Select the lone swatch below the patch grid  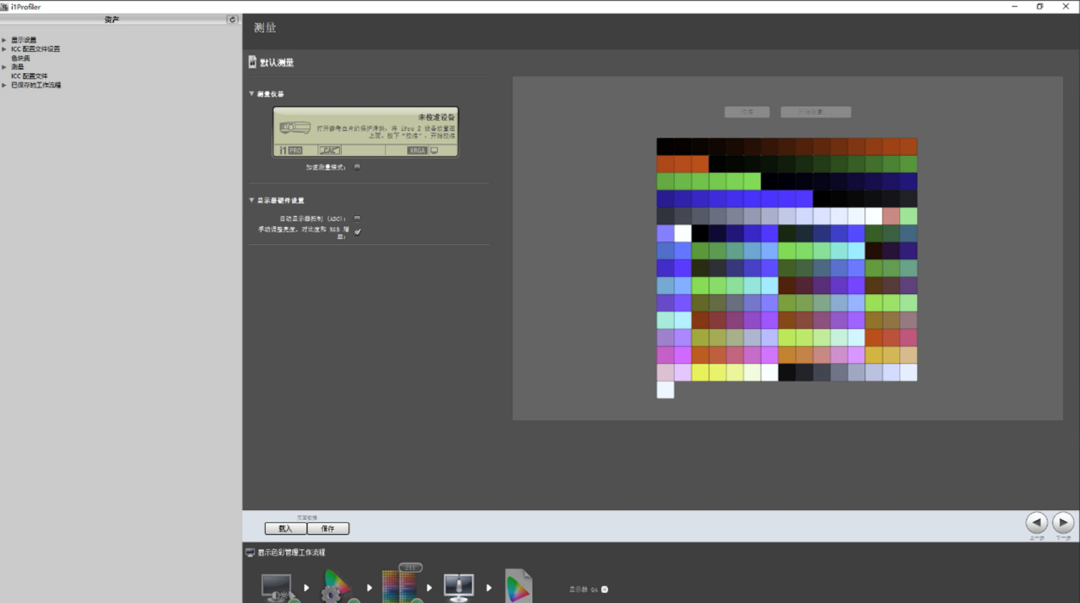(665, 389)
